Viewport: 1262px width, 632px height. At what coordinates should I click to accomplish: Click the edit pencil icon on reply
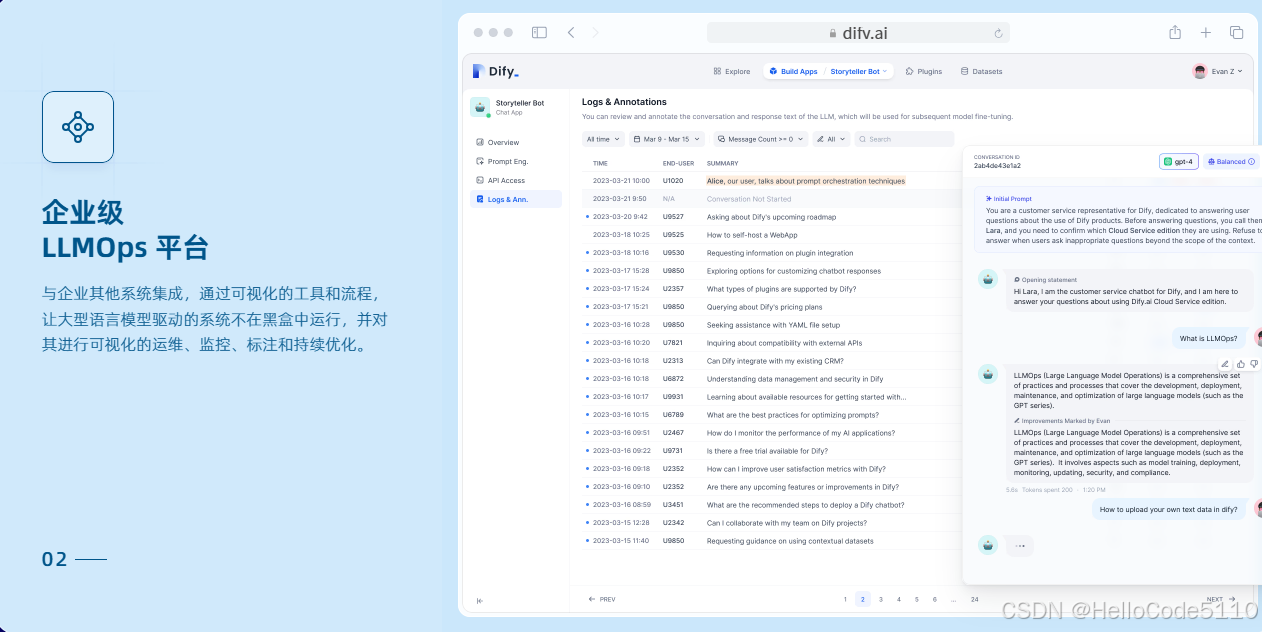tap(1225, 364)
